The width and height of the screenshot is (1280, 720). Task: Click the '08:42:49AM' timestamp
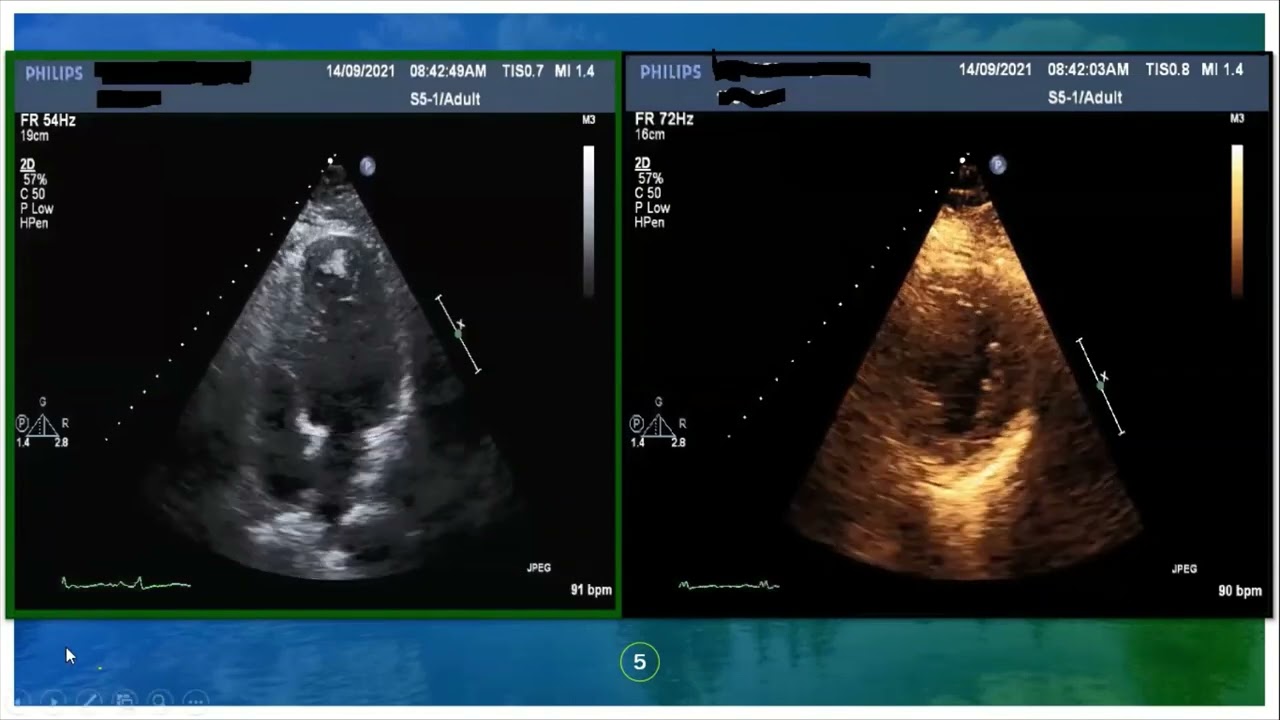coord(448,71)
